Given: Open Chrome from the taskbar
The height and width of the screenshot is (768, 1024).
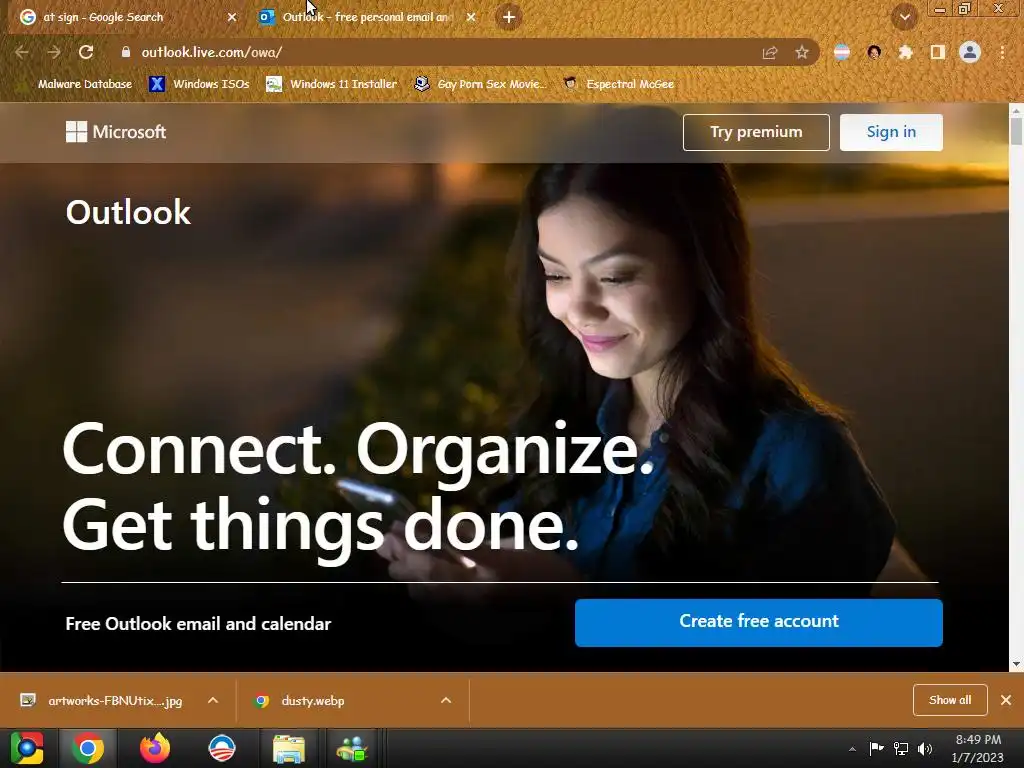Looking at the screenshot, I should (89, 748).
